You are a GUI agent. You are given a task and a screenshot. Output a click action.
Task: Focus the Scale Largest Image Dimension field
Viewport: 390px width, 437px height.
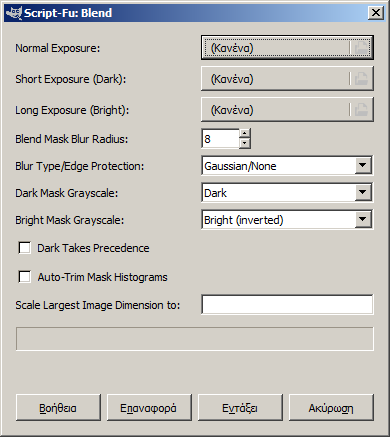(x=287, y=304)
